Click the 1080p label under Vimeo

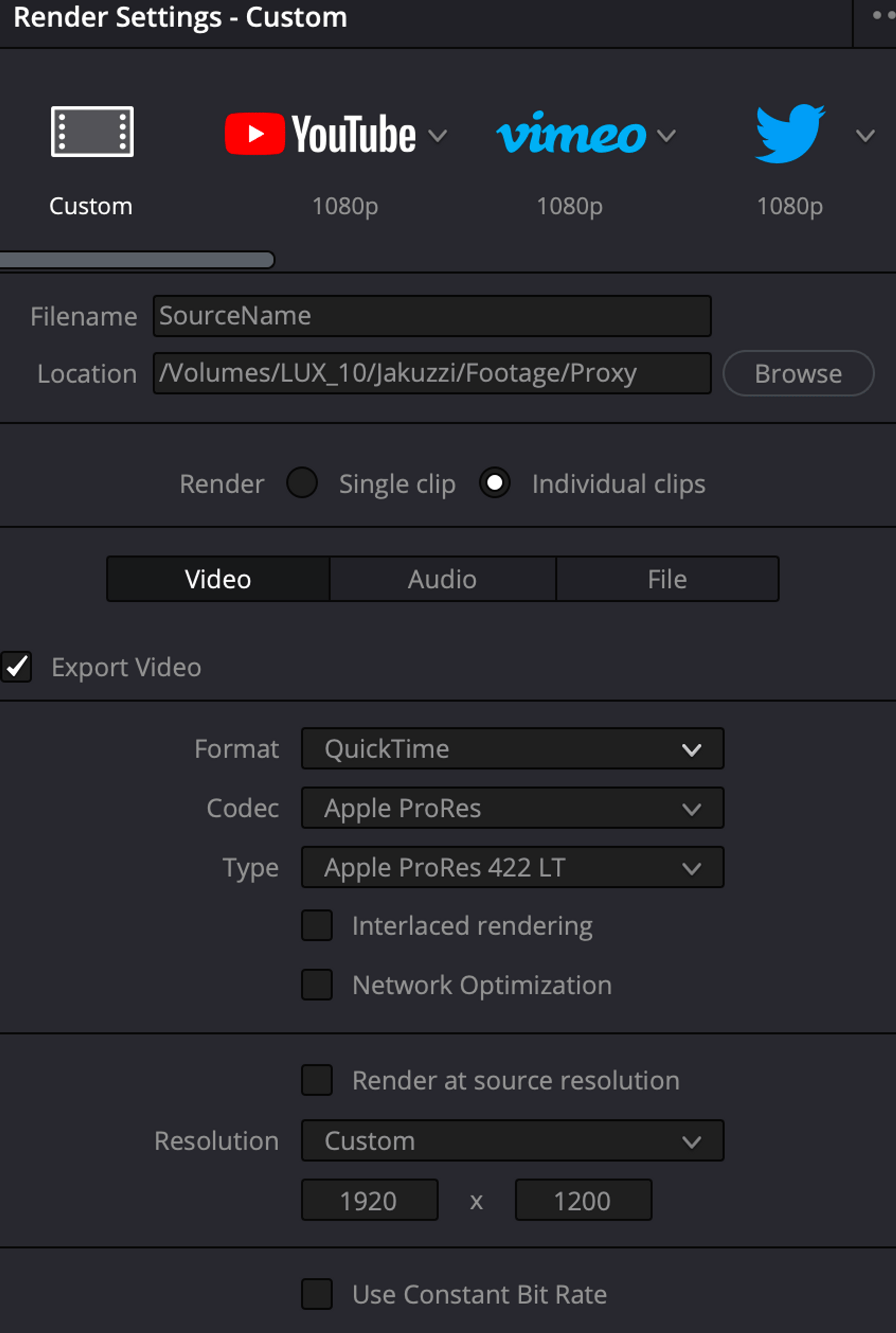click(570, 206)
